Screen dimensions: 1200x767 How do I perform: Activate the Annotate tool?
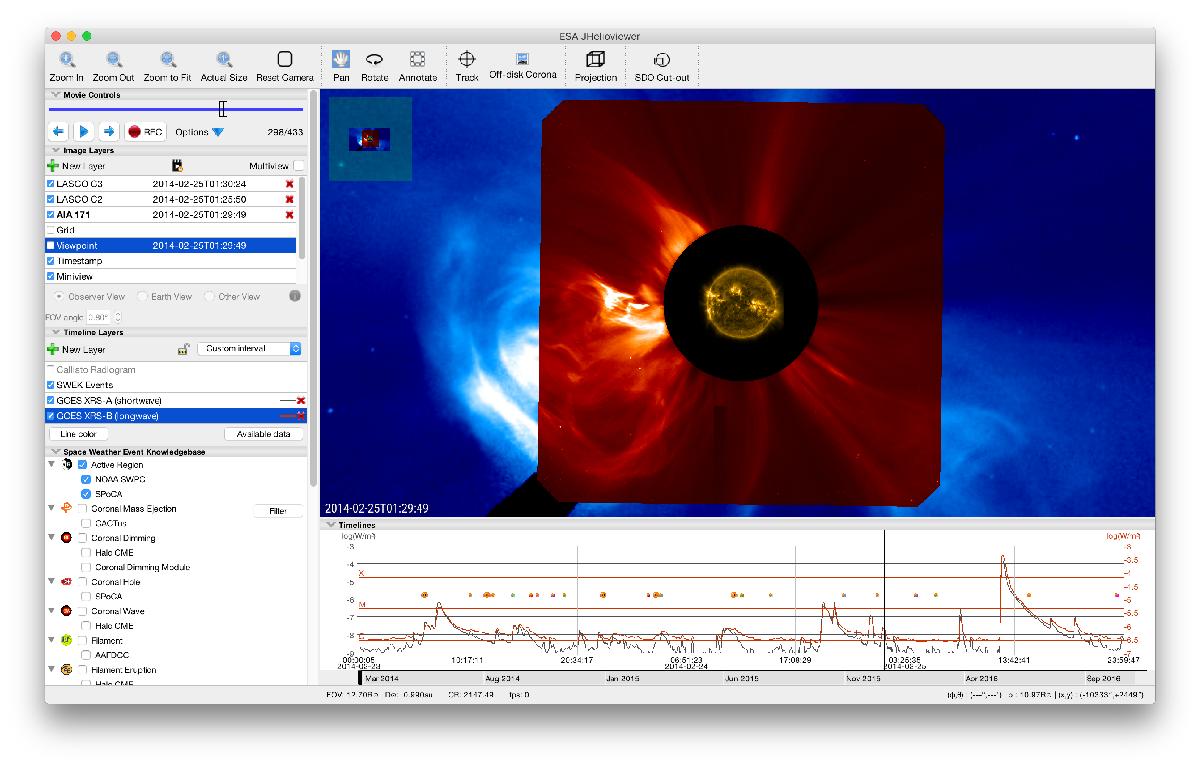coord(417,61)
